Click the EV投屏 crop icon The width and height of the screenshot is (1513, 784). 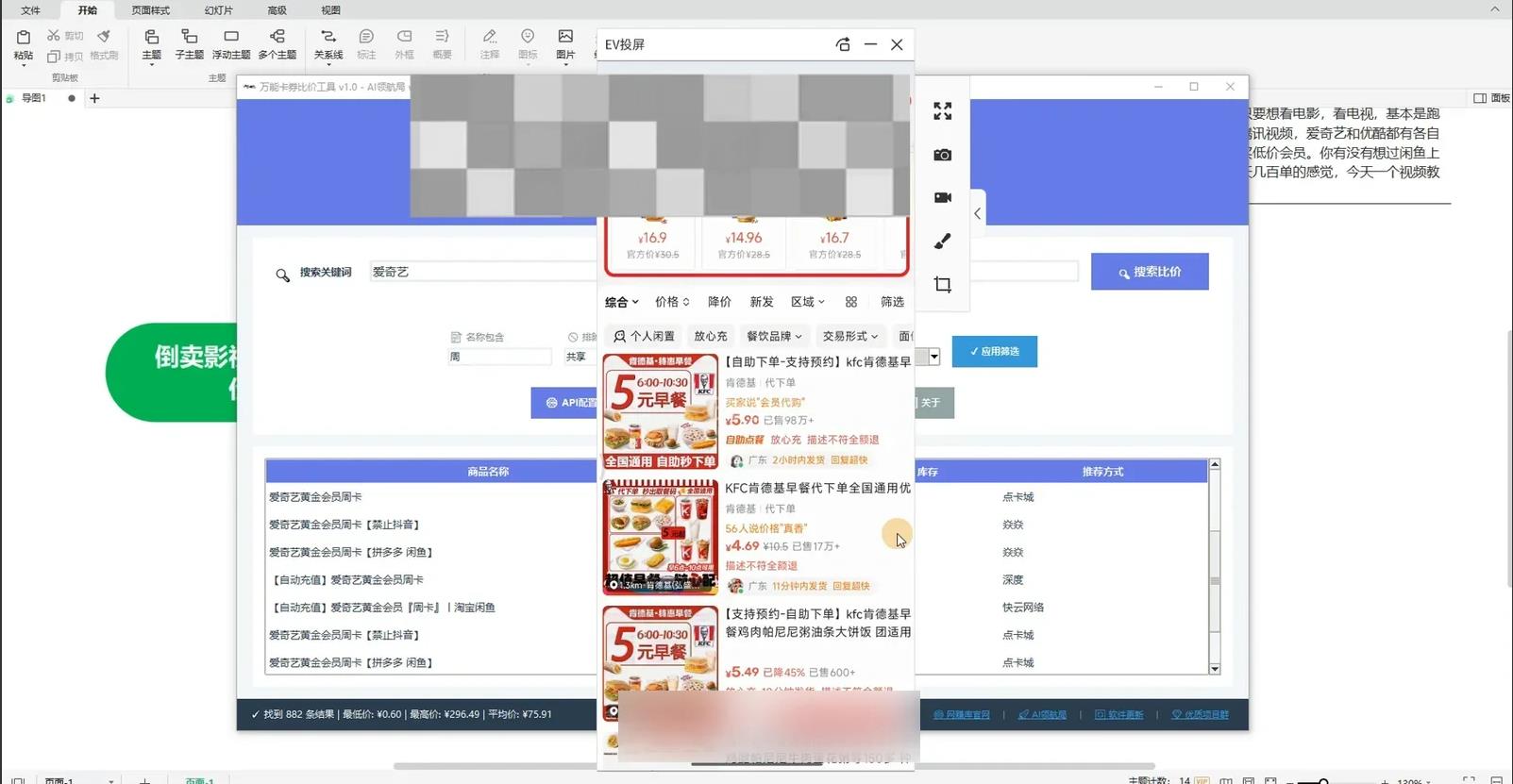pyautogui.click(x=942, y=285)
